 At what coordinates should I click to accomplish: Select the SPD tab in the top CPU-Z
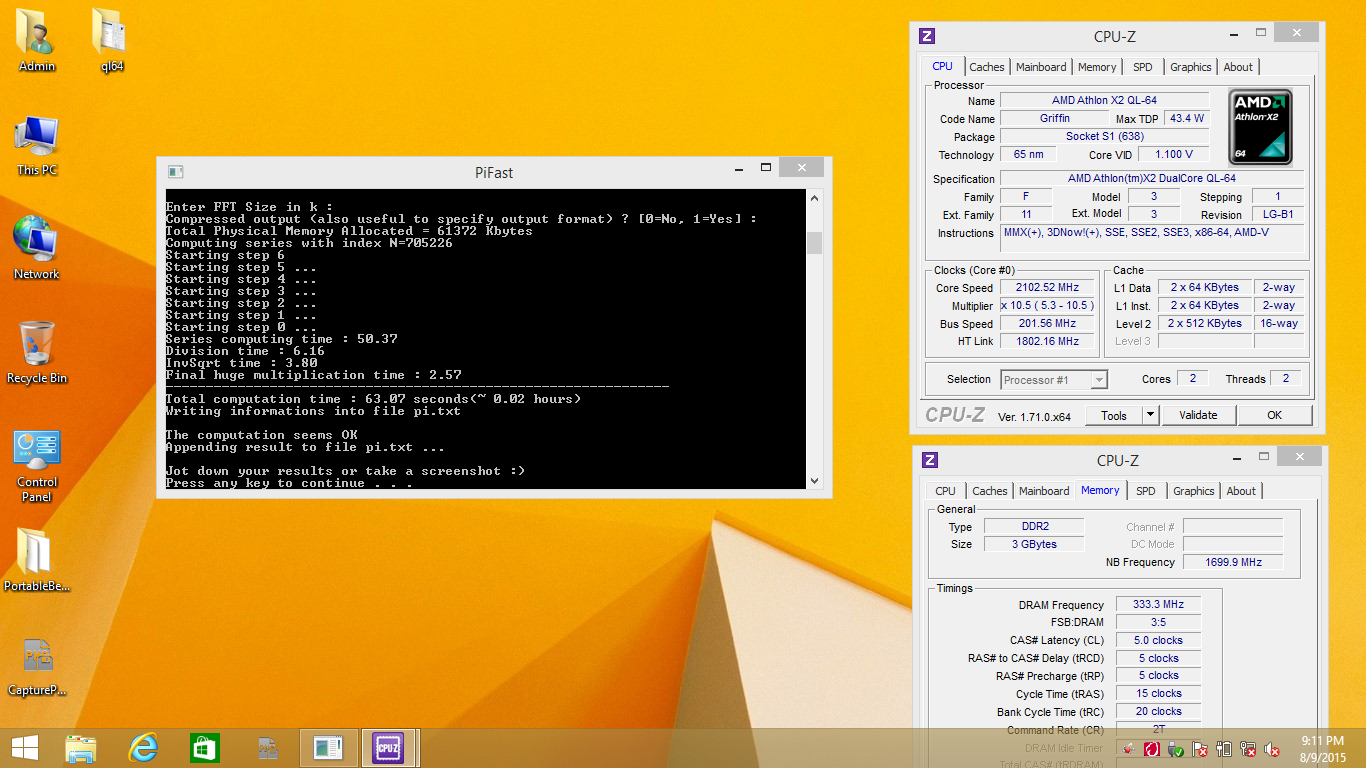click(x=1143, y=67)
